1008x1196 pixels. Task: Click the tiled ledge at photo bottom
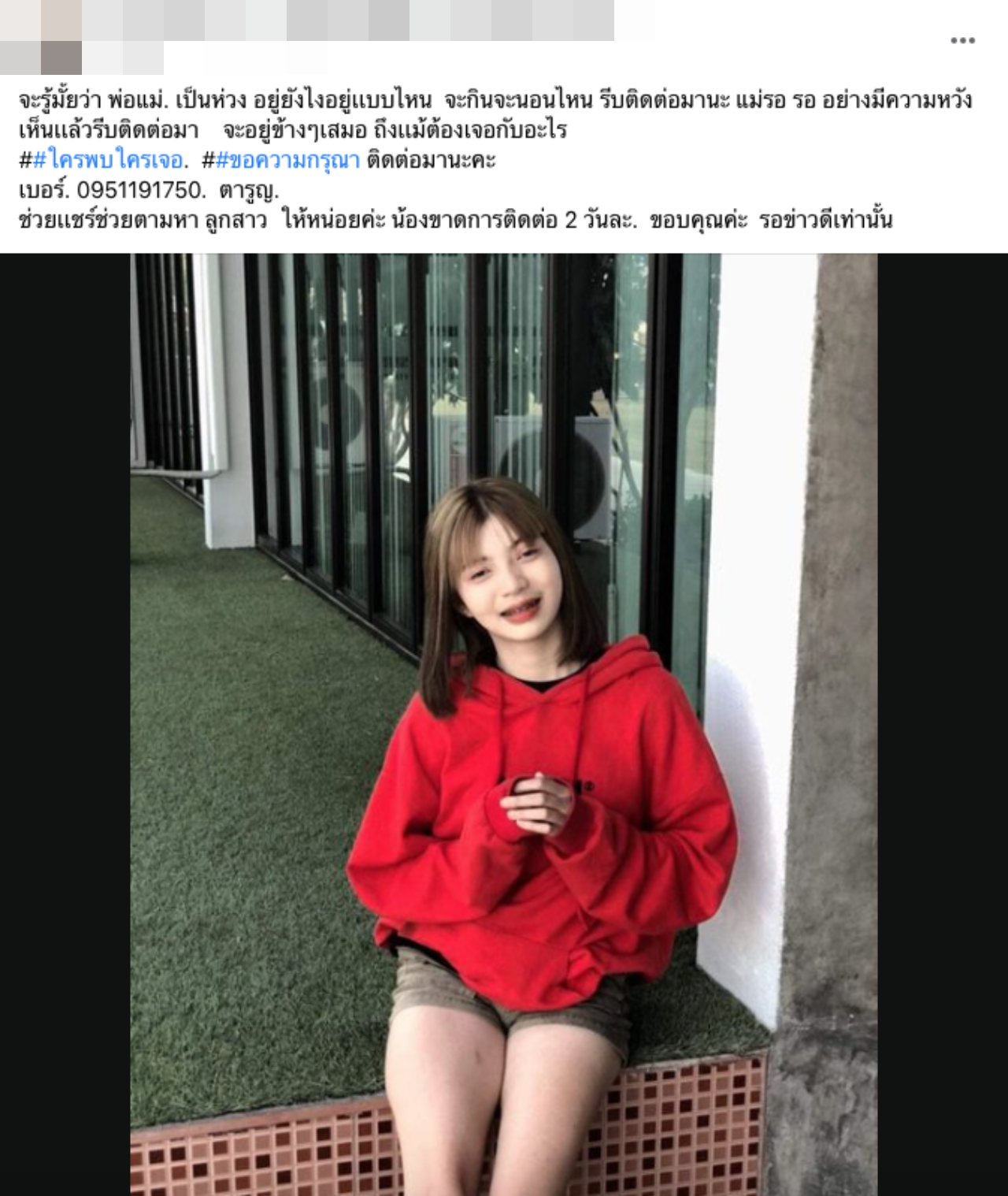449,1135
